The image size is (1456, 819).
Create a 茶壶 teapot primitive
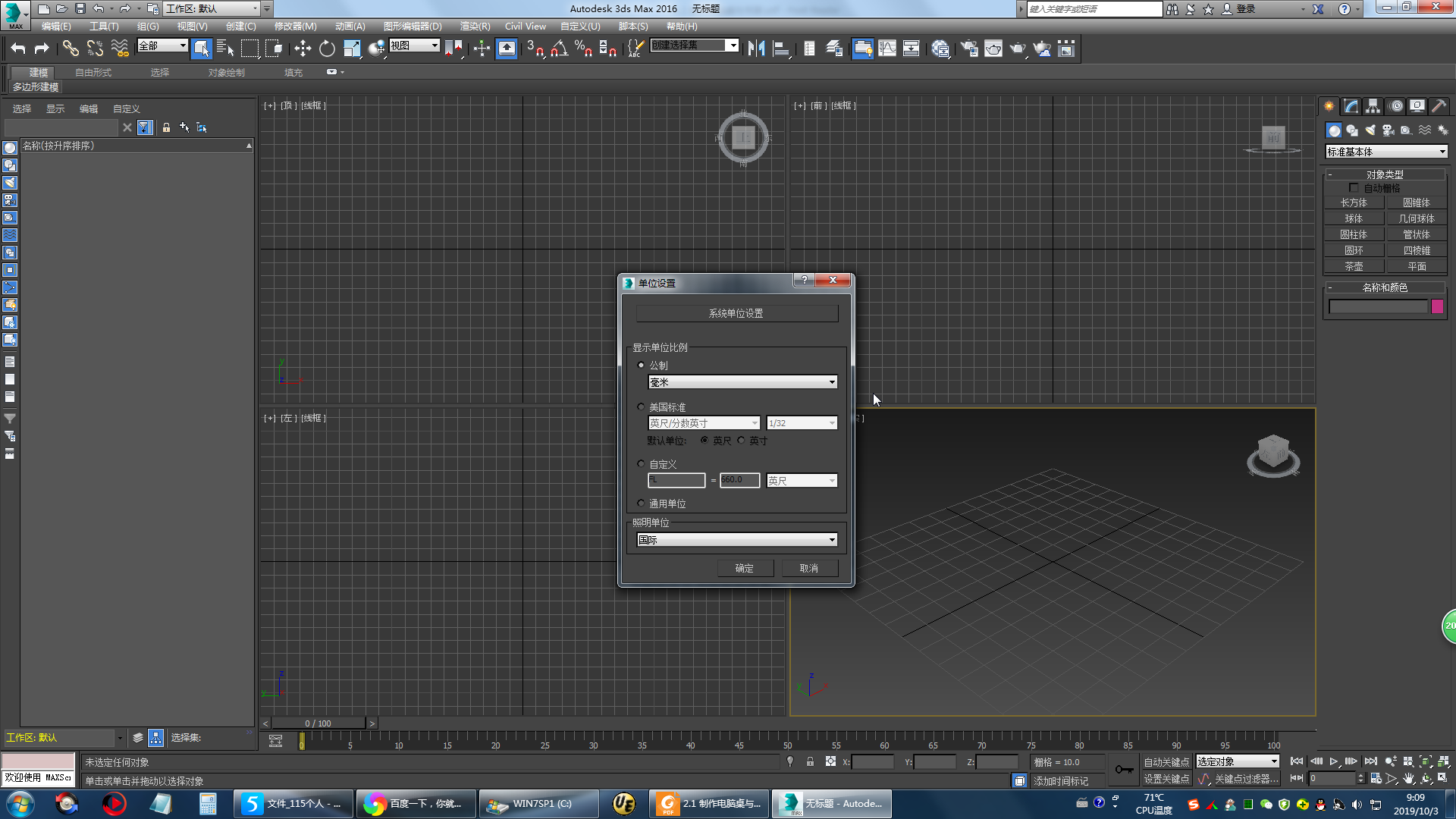pos(1354,266)
